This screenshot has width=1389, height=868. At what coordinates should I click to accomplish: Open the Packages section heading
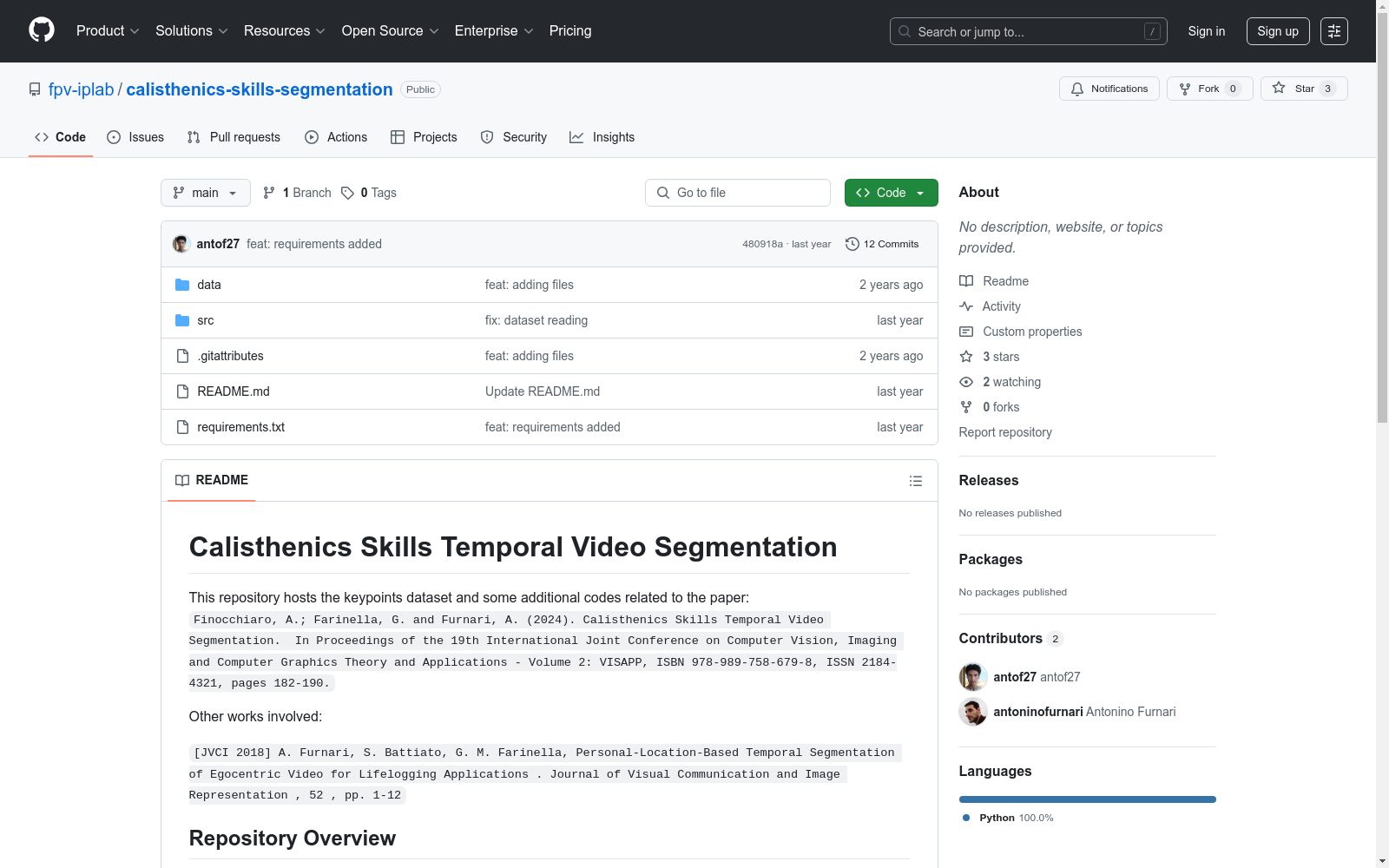pyautogui.click(x=991, y=560)
